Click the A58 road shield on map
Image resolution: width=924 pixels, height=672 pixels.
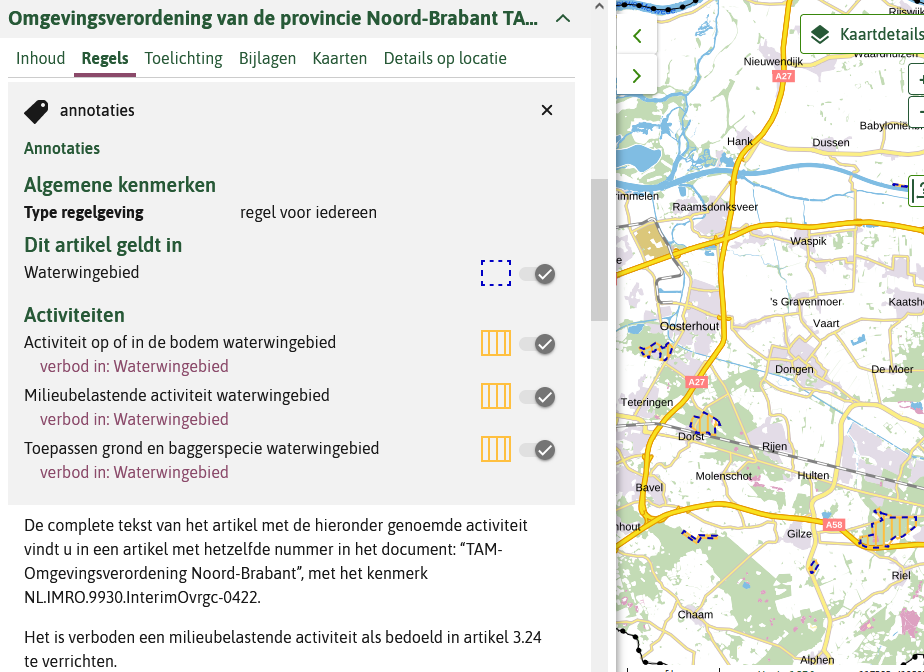(x=834, y=524)
